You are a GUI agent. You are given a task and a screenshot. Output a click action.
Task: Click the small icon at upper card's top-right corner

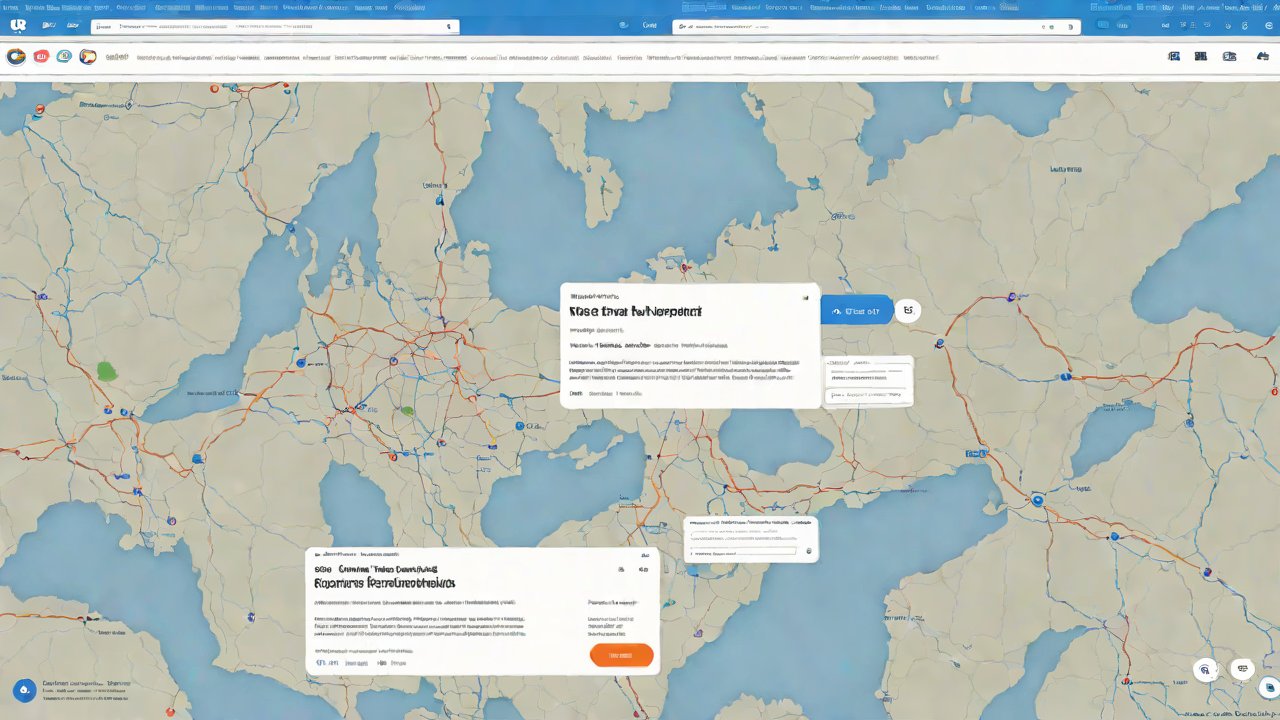coord(804,297)
